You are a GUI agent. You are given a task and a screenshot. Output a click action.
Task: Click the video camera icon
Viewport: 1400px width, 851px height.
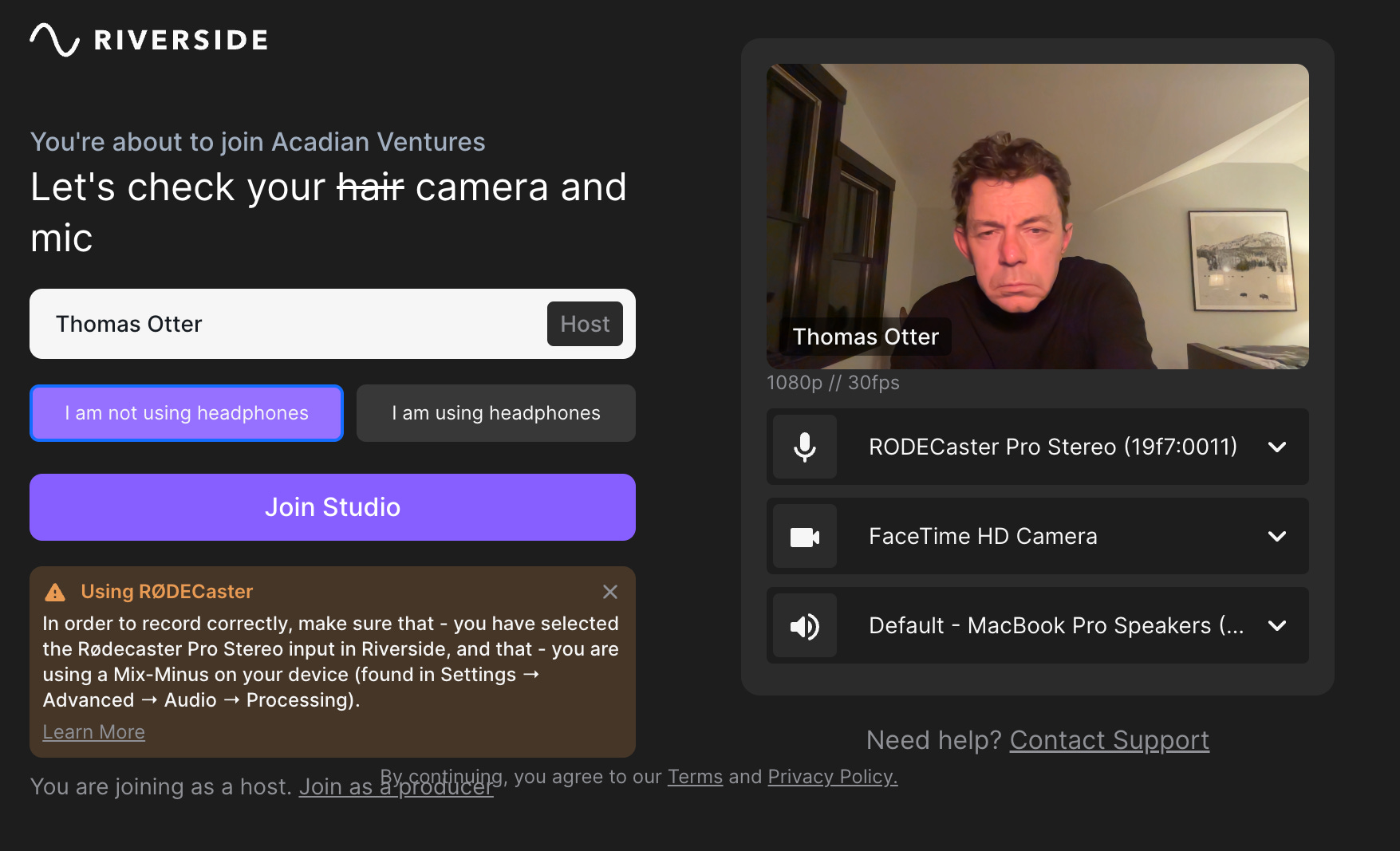pyautogui.click(x=805, y=537)
